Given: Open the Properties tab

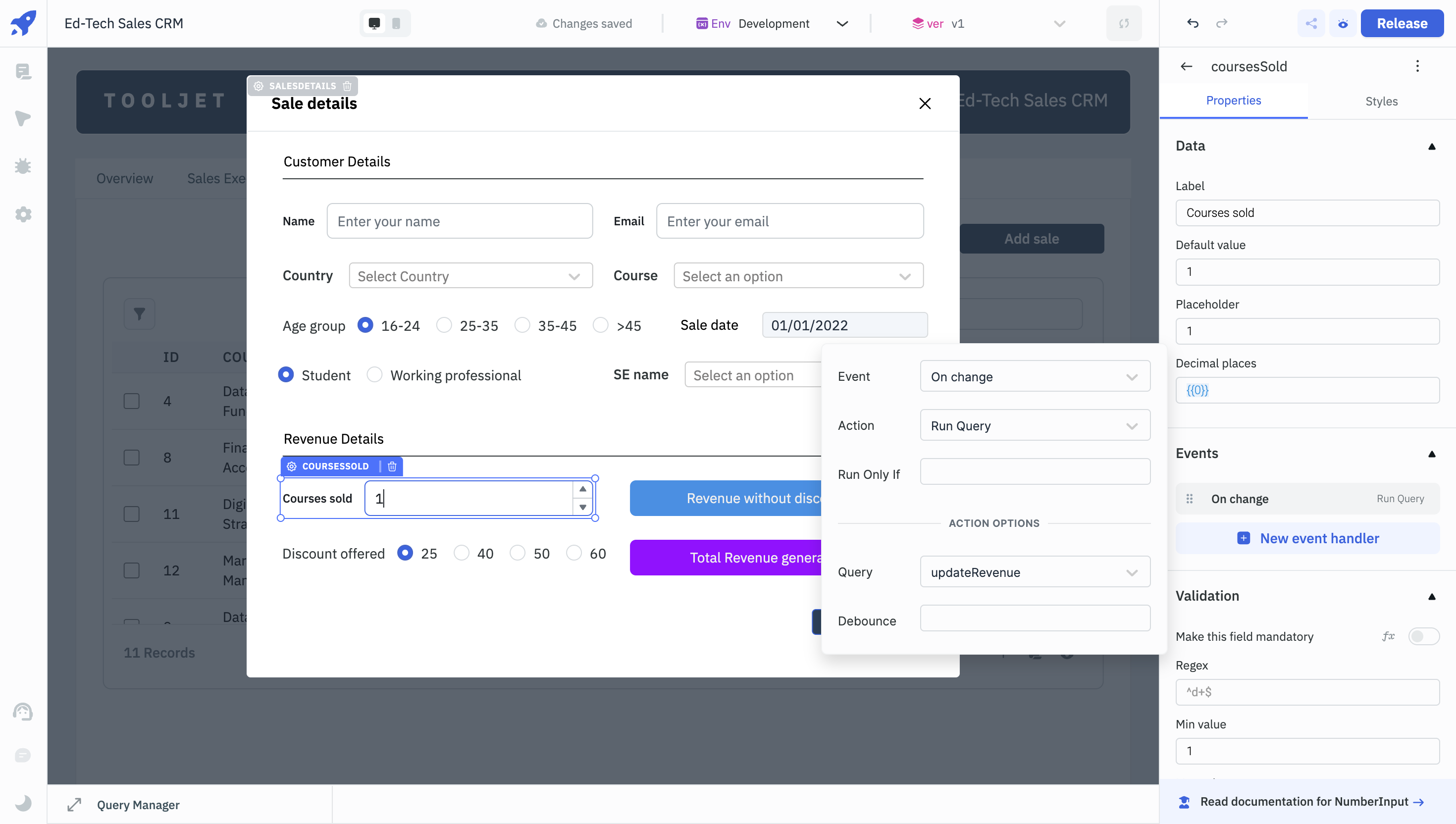Looking at the screenshot, I should click(x=1233, y=101).
